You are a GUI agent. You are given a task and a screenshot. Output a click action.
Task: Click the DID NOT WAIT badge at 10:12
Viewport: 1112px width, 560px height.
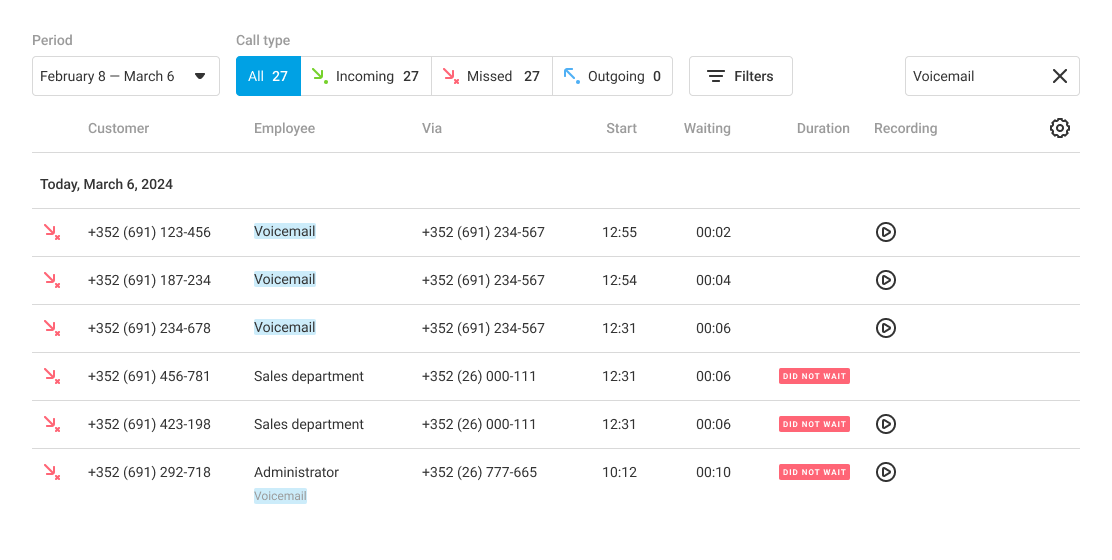tap(814, 472)
